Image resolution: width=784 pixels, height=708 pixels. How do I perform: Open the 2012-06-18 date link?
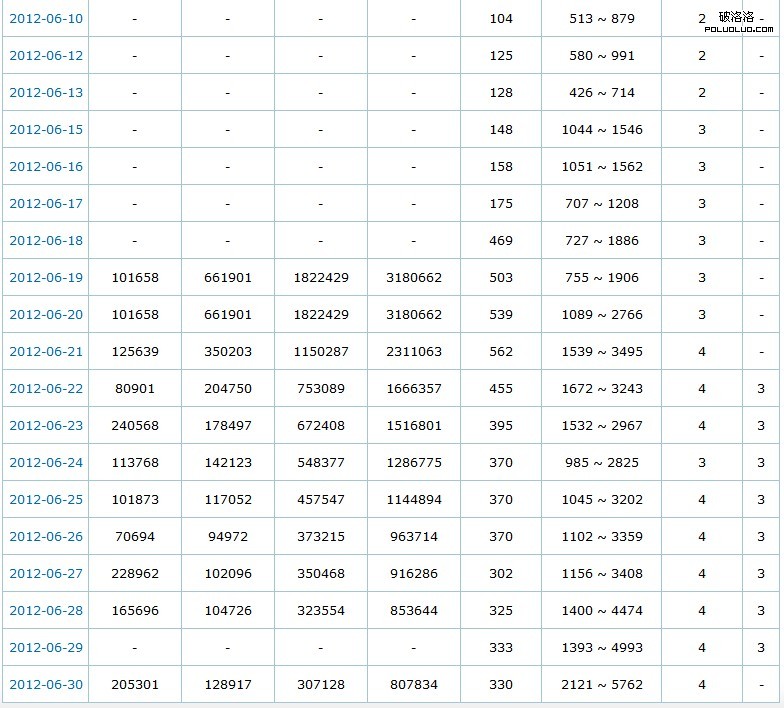[x=46, y=241]
